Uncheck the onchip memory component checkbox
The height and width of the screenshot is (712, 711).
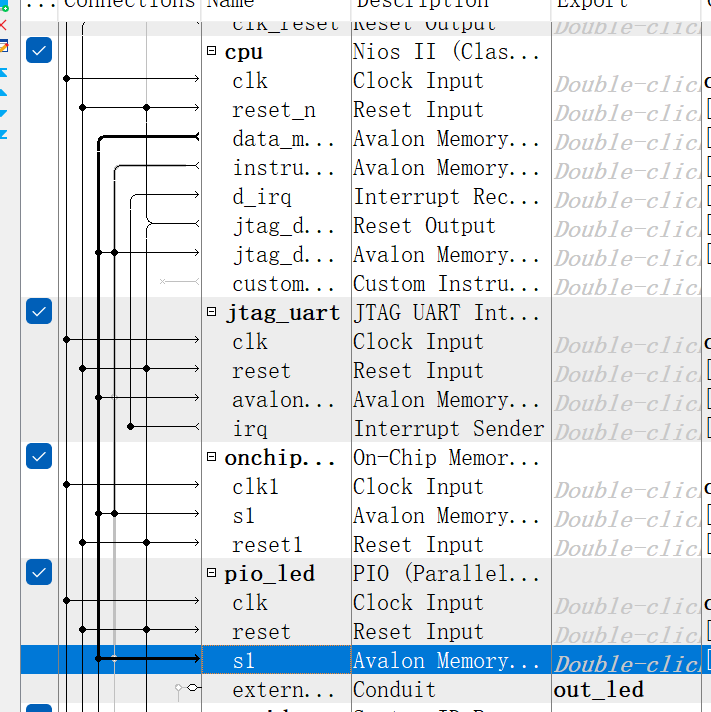(x=39, y=456)
